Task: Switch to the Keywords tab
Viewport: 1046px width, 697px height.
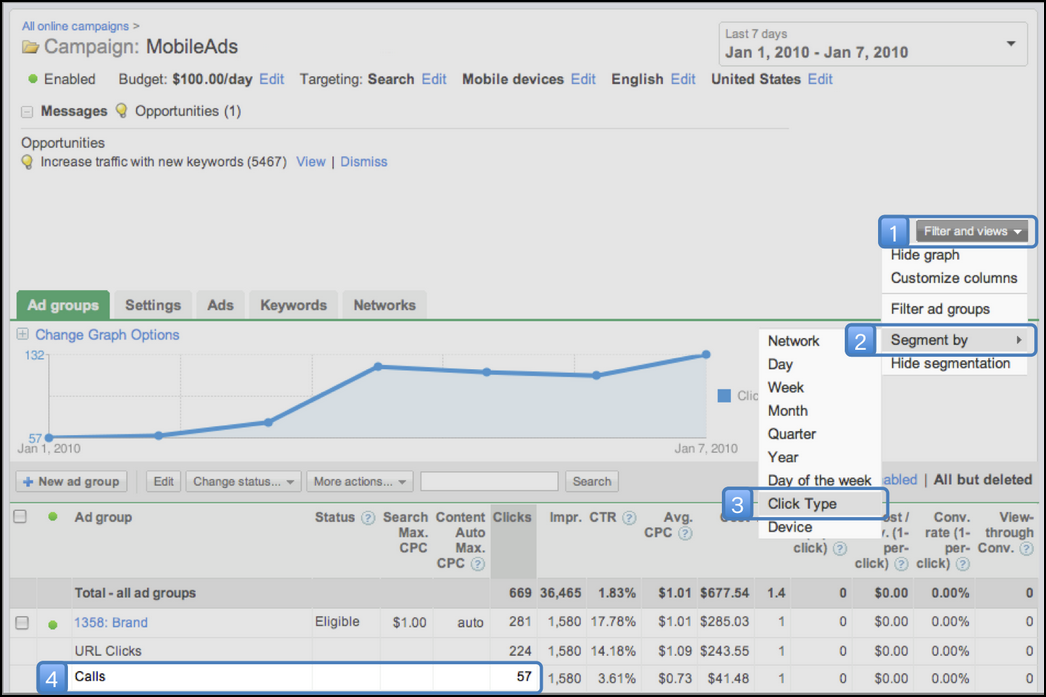Action: (293, 305)
